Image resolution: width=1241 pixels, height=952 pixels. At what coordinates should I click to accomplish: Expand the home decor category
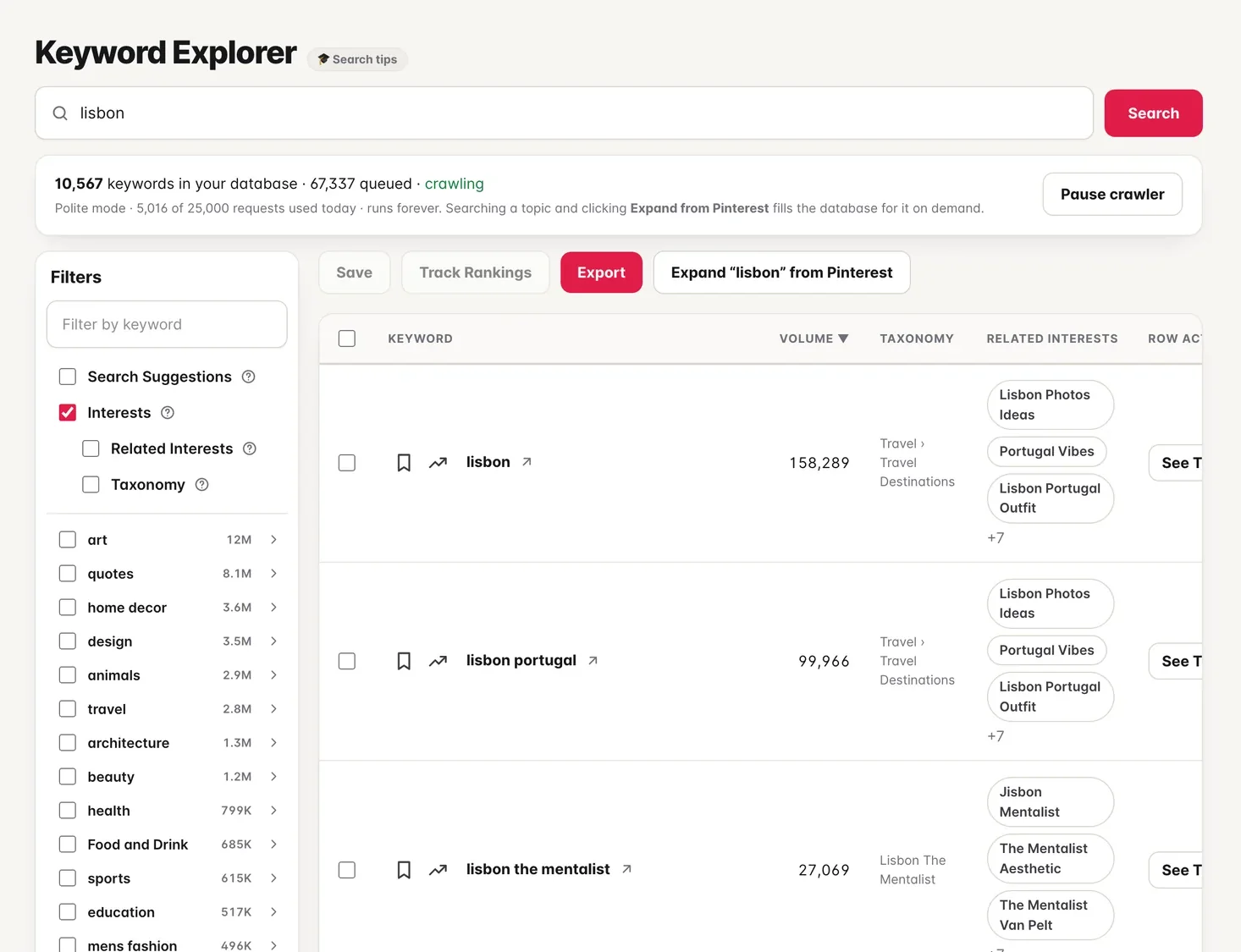coord(273,608)
